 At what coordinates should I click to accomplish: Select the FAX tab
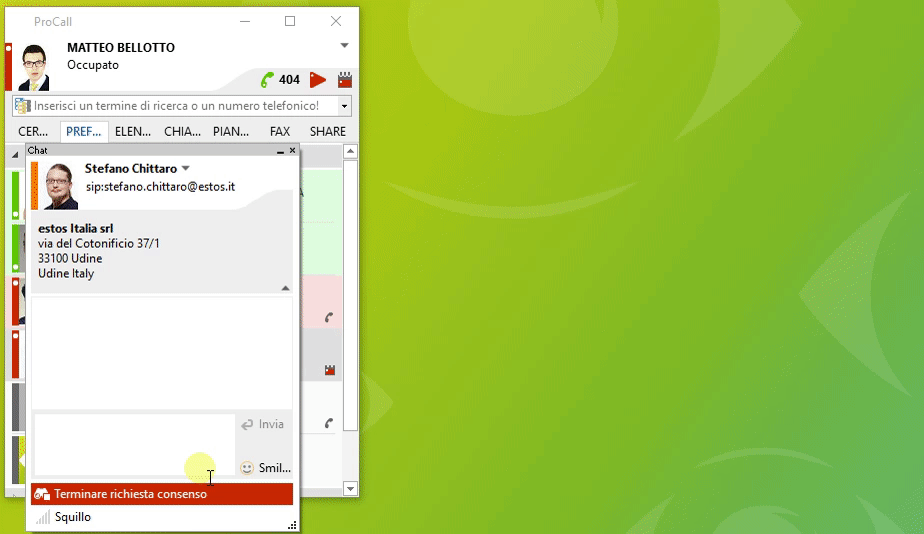(x=280, y=131)
